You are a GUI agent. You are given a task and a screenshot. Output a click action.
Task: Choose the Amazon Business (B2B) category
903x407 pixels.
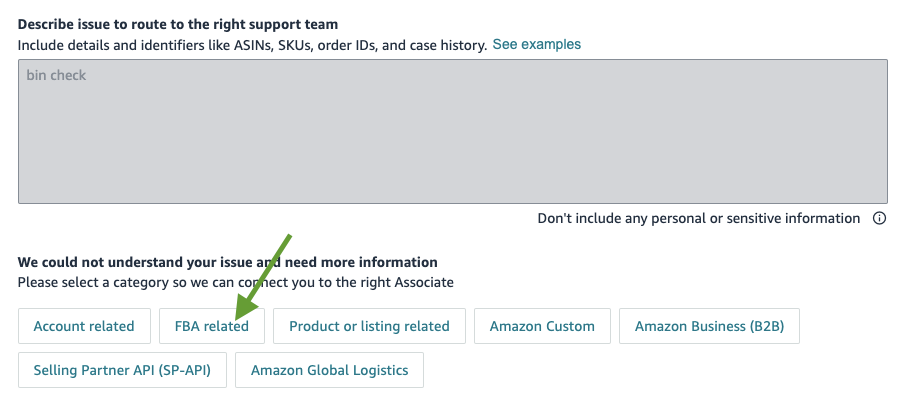(709, 326)
